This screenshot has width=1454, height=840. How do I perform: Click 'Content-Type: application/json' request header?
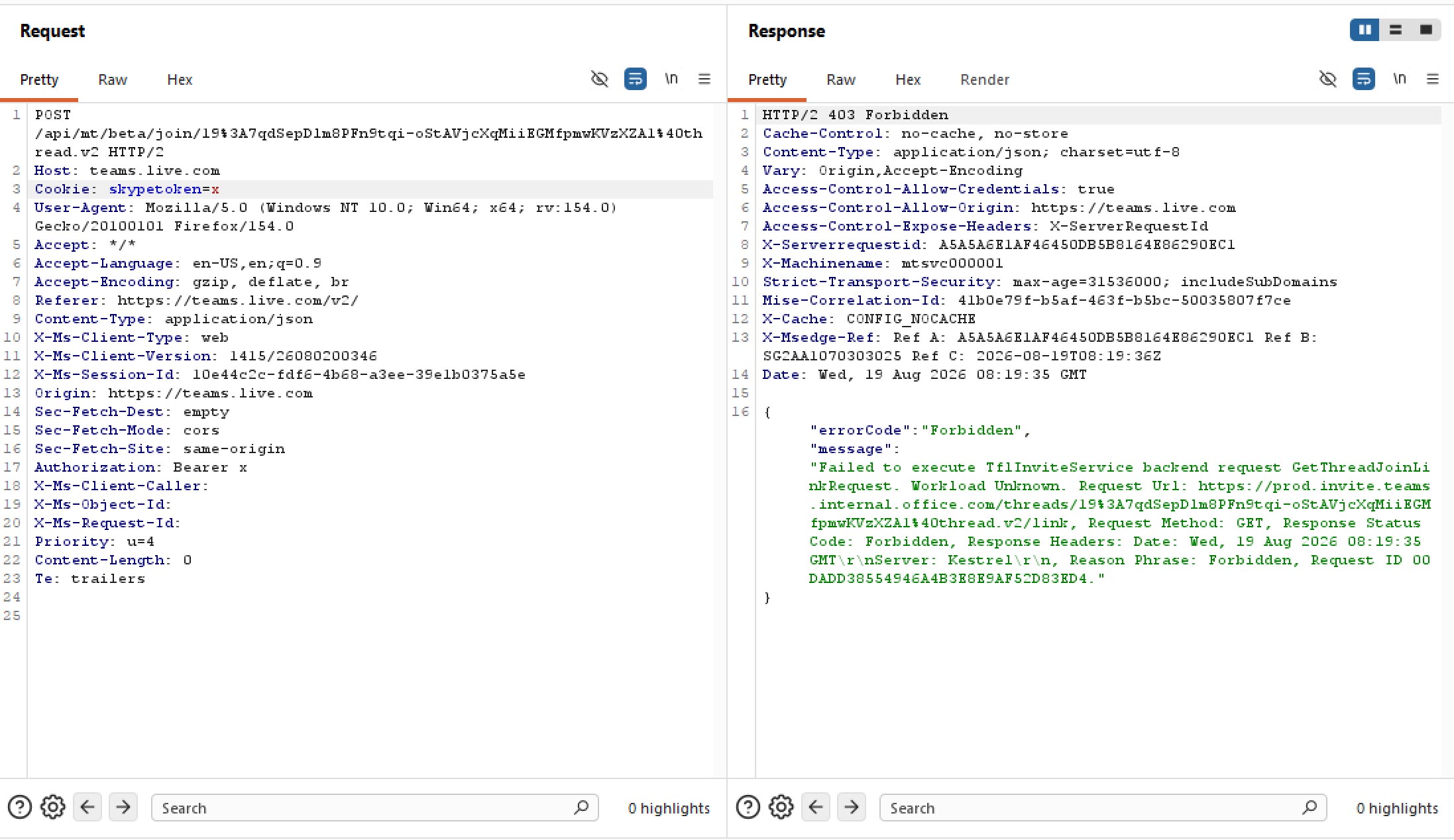tap(173, 319)
